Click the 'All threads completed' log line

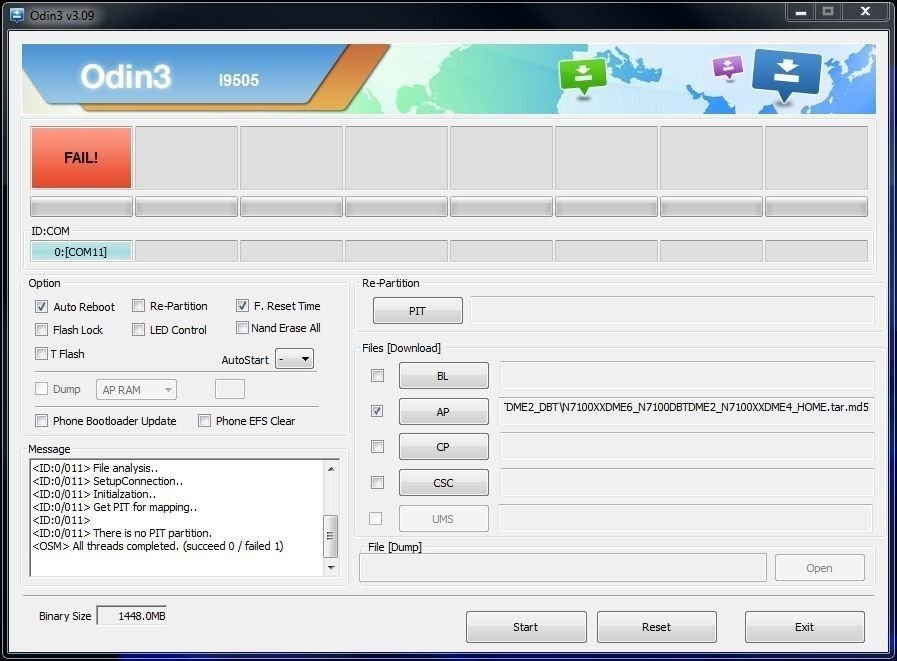[x=158, y=546]
